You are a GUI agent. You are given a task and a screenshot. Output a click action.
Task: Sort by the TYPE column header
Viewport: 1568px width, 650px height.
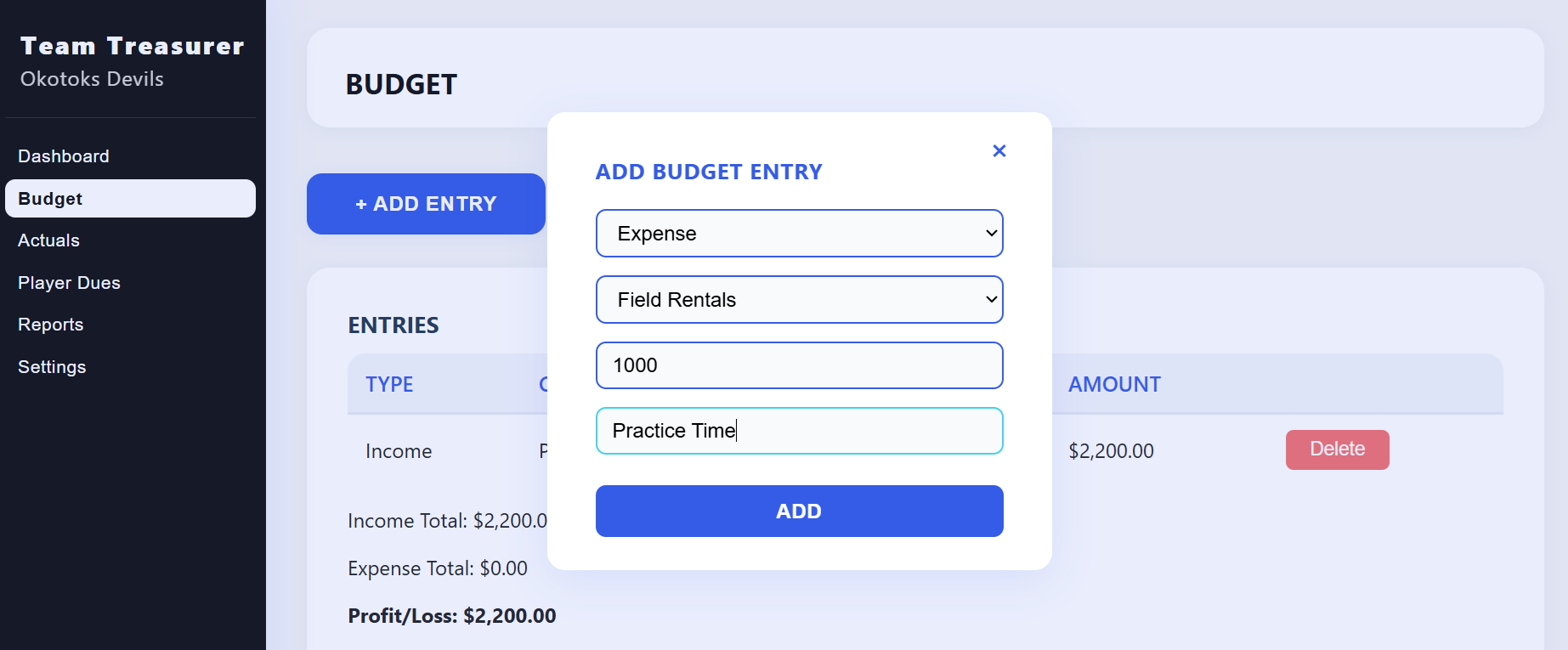click(x=389, y=384)
